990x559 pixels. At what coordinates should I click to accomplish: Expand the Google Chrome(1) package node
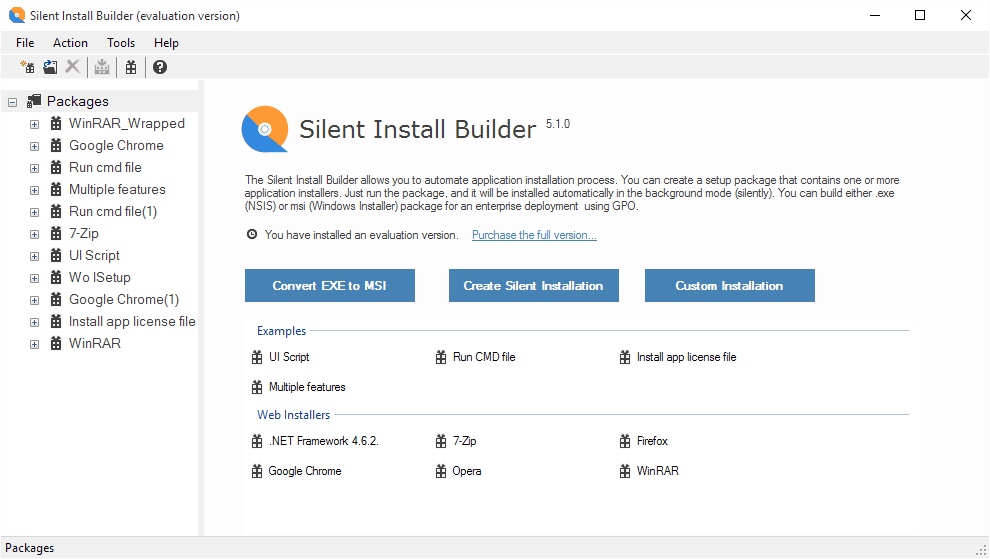34,300
